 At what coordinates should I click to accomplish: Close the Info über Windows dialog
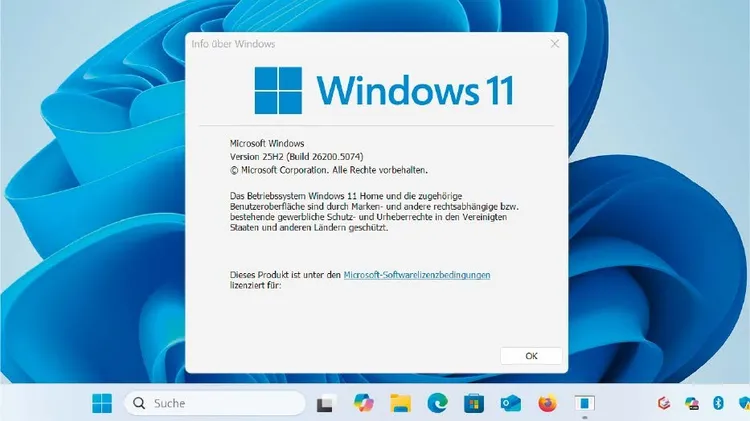554,44
